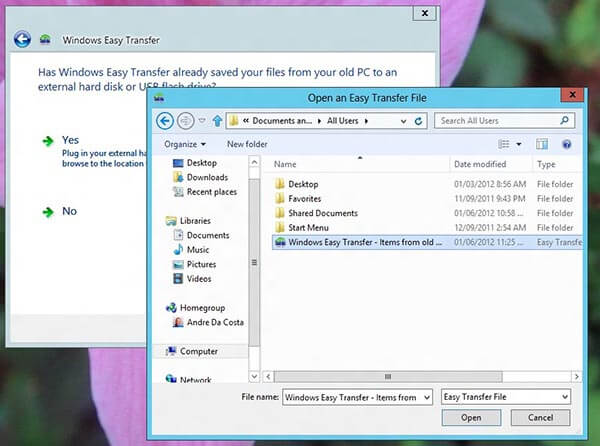600x446 pixels.
Task: Click the Cancel button
Action: pyautogui.click(x=540, y=418)
